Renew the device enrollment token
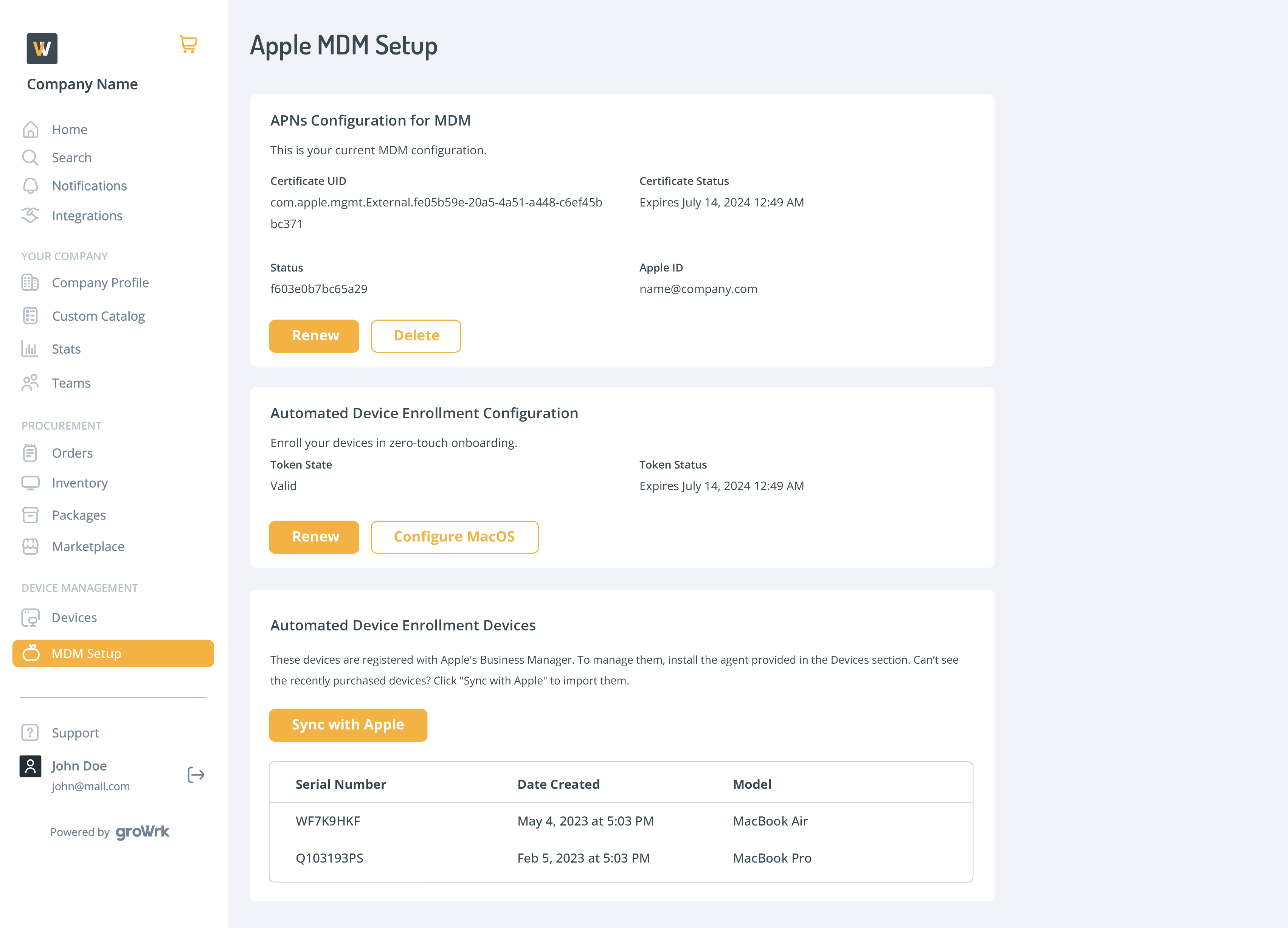 pyautogui.click(x=314, y=537)
